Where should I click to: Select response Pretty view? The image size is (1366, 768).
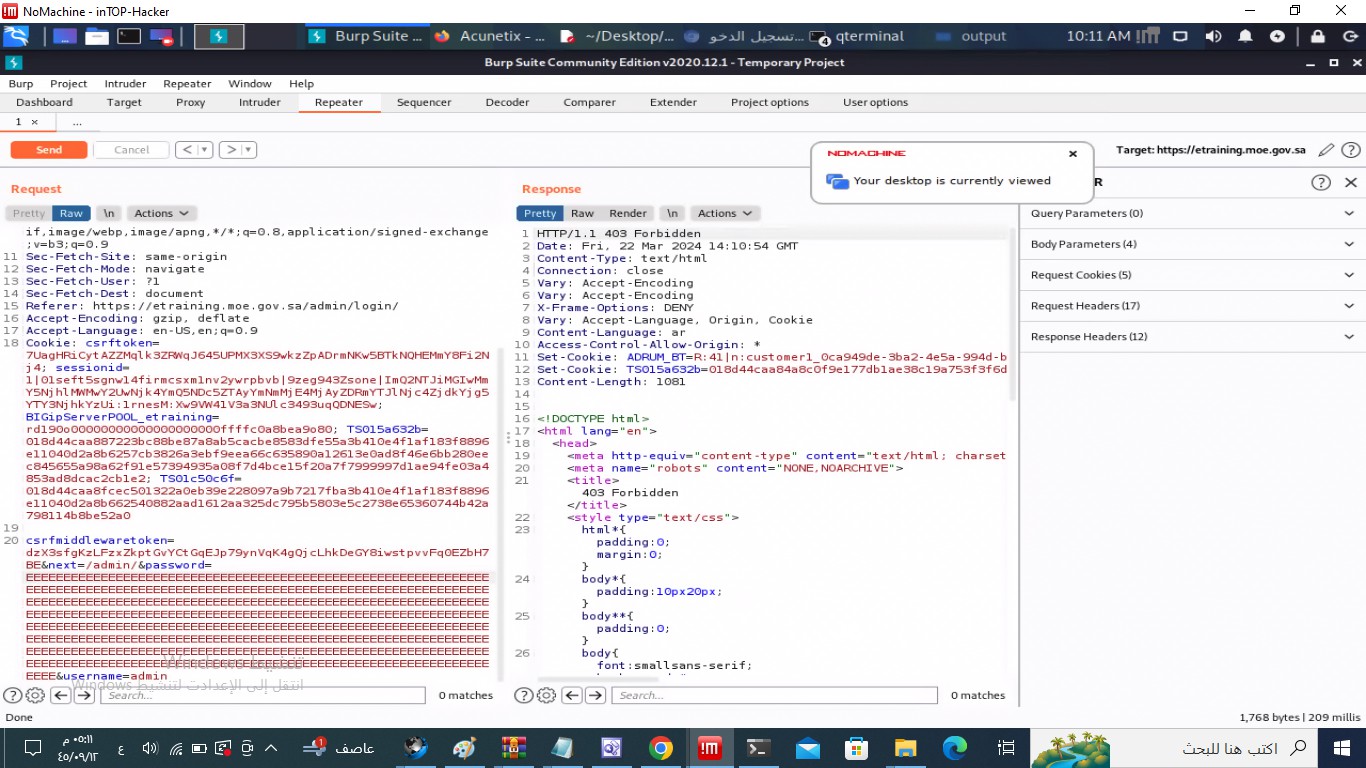click(x=540, y=213)
